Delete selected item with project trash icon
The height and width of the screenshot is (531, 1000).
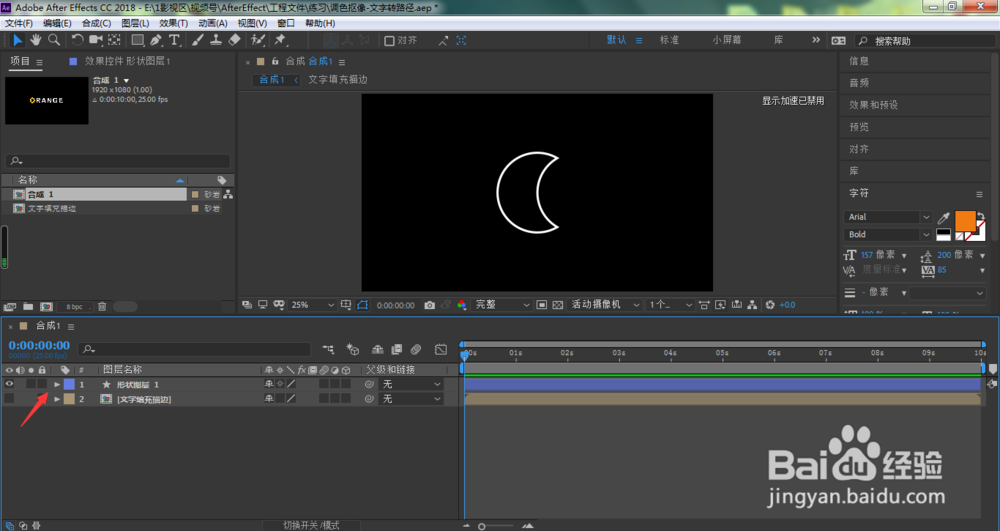pos(102,307)
